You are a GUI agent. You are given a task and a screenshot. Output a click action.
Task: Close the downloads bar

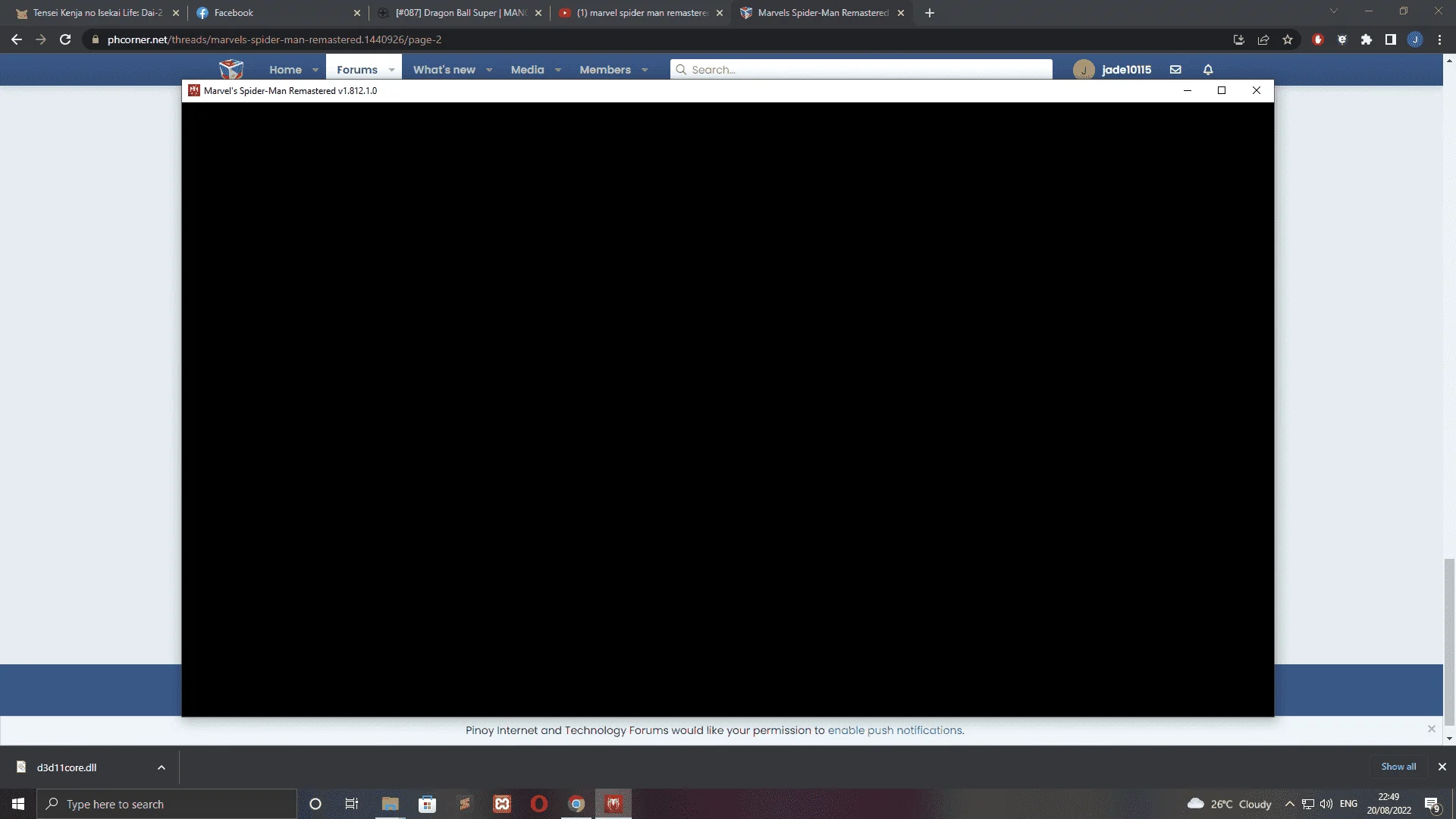1442,767
